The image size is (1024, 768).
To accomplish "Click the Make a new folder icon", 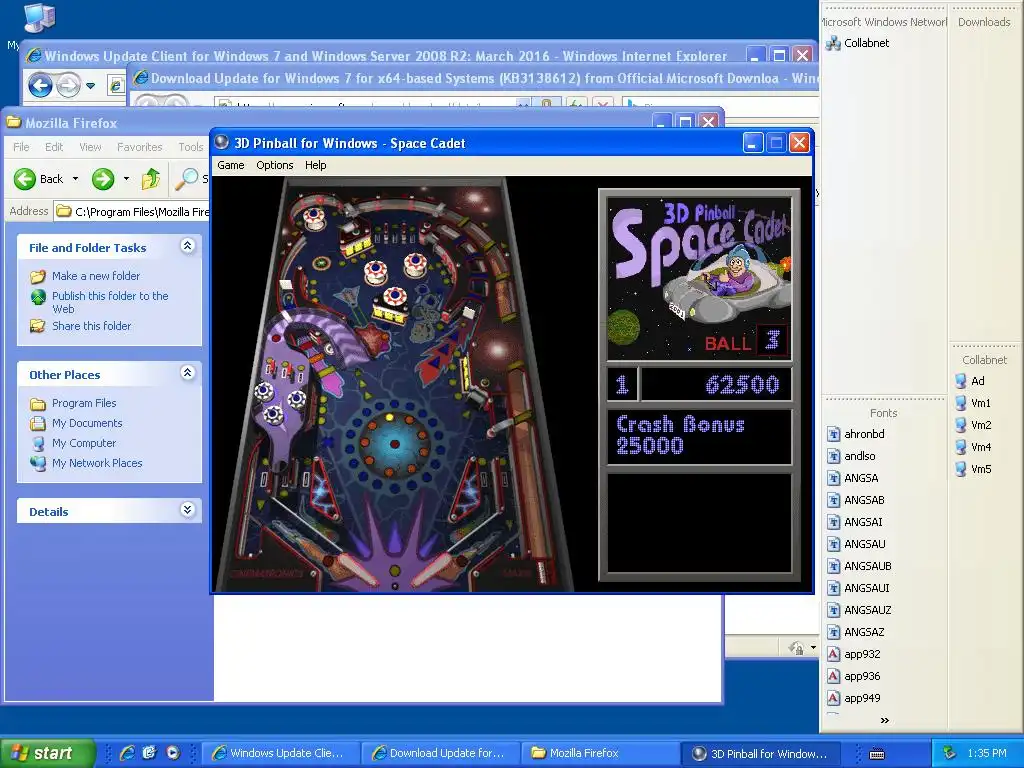I will point(38,276).
